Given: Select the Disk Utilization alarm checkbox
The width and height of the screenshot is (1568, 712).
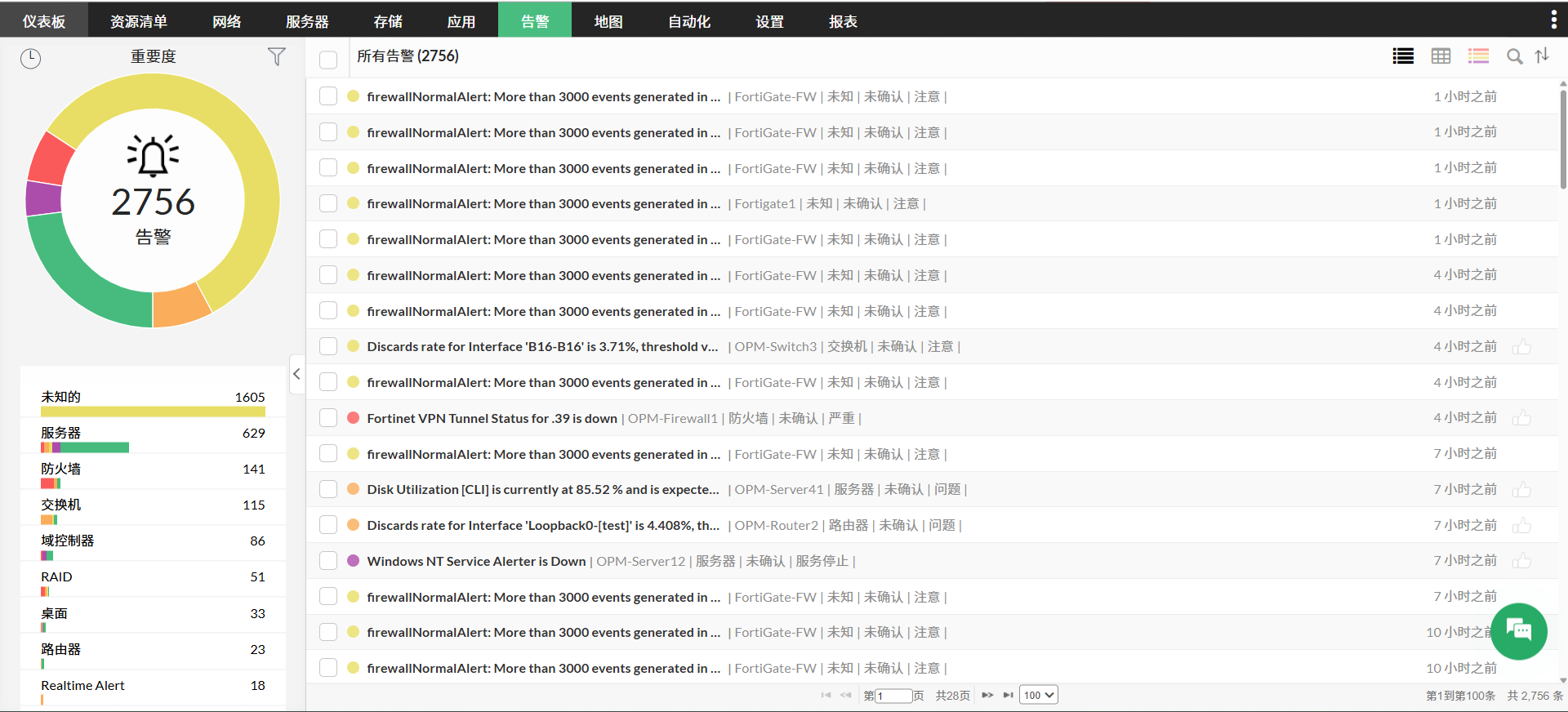Looking at the screenshot, I should [x=328, y=489].
